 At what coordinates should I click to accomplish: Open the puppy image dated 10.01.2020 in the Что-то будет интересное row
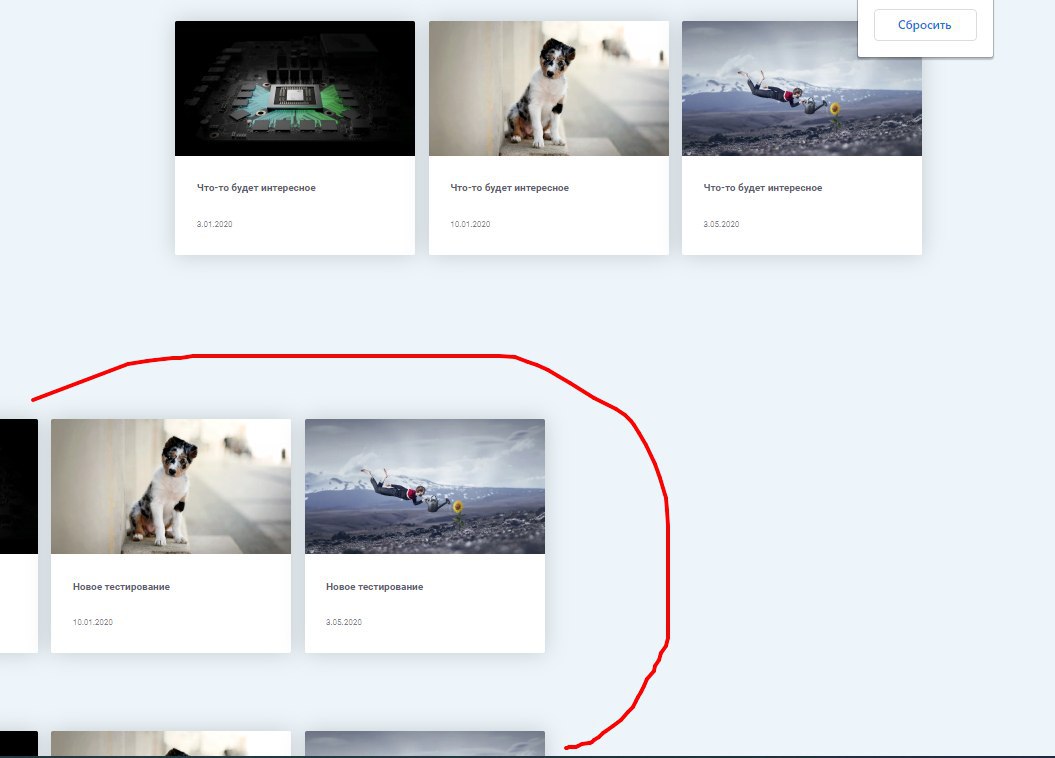coord(548,88)
